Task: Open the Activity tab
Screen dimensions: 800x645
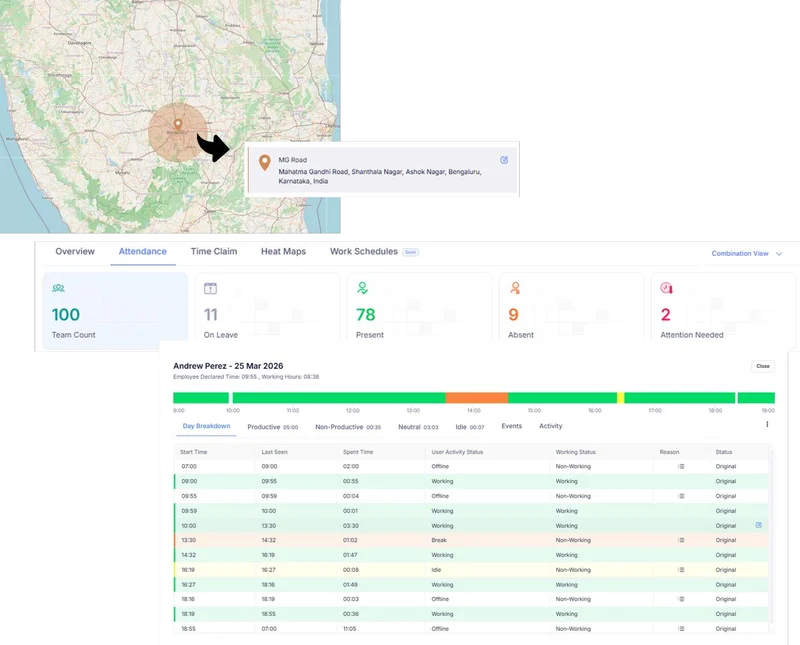Action: pos(551,426)
